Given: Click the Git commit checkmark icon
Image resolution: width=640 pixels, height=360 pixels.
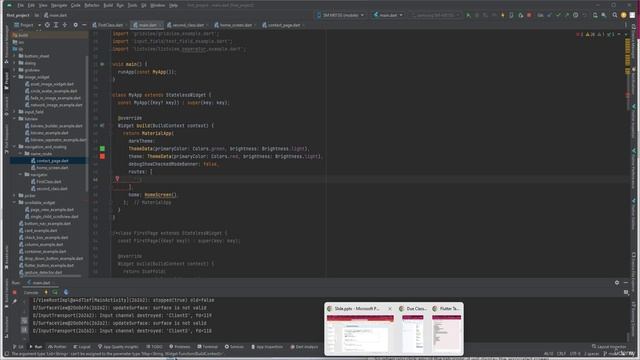Looking at the screenshot, I should (x=558, y=15).
